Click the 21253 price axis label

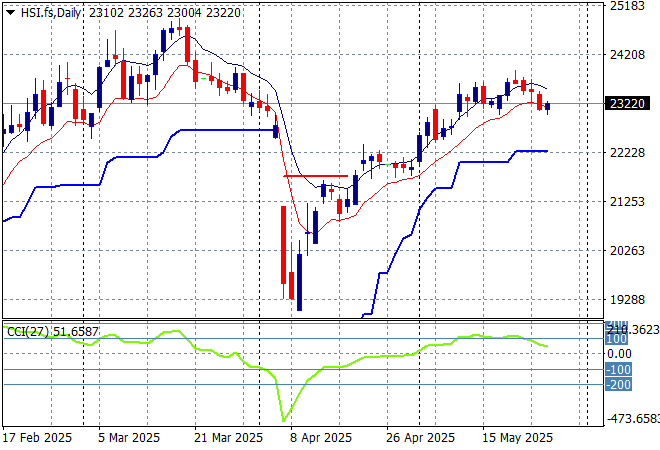click(627, 202)
